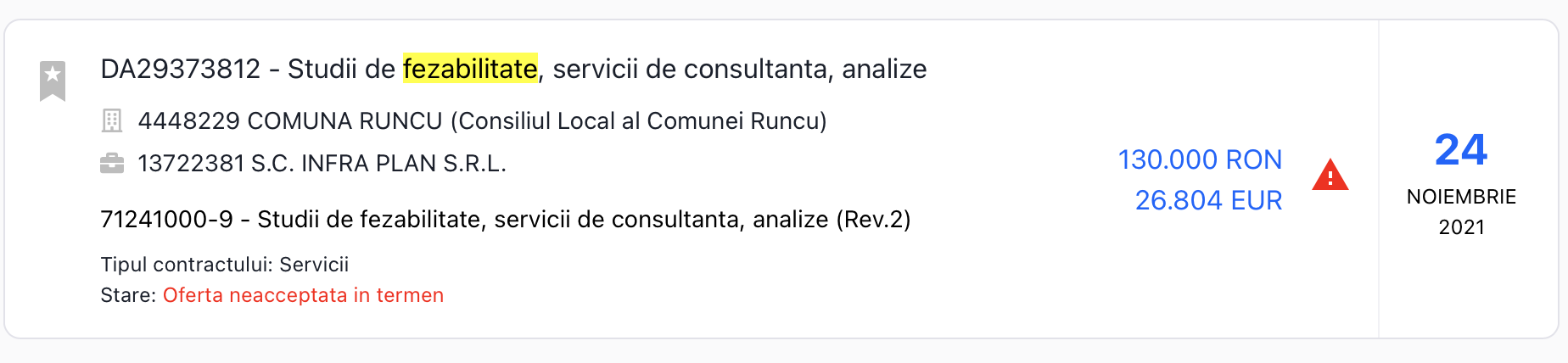This screenshot has width=1568, height=363.
Task: Click the 26.804 EUR value
Action: [1208, 200]
